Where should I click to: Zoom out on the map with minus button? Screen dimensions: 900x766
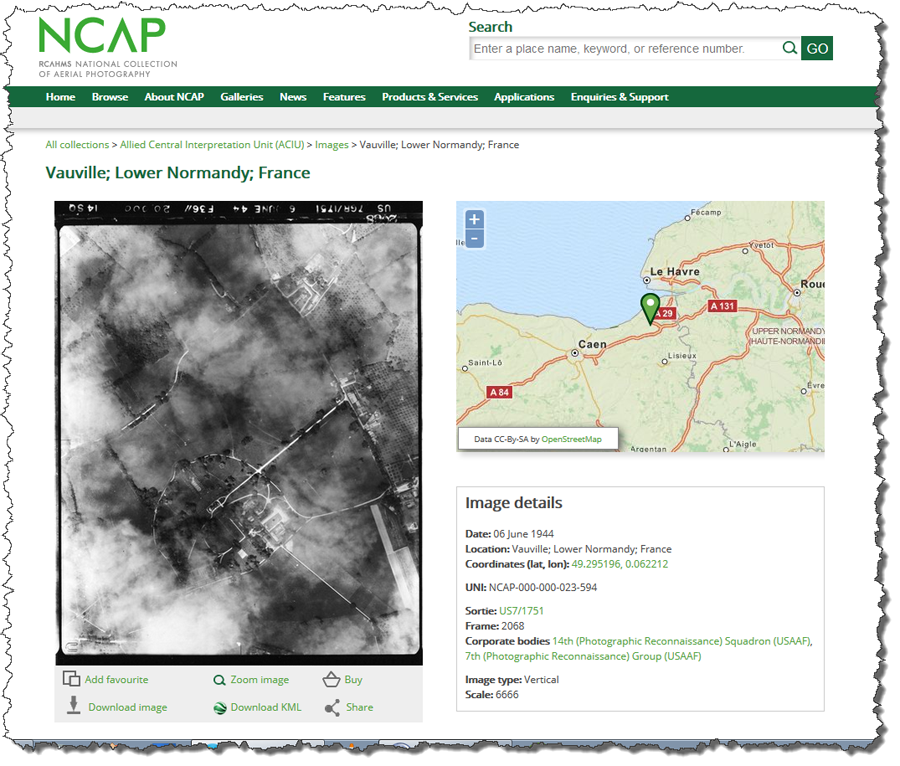[x=474, y=238]
